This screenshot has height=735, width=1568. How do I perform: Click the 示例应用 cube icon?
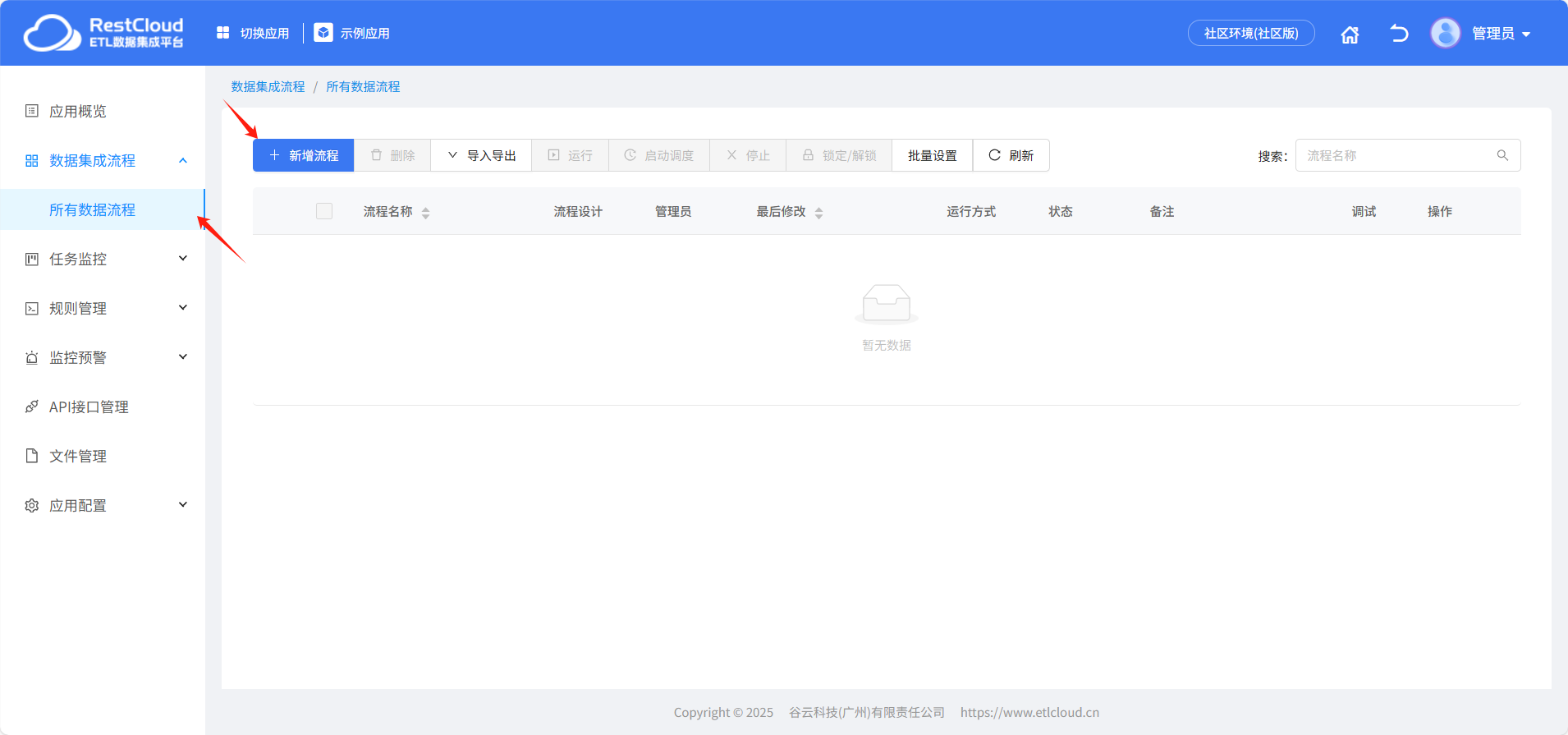[323, 33]
